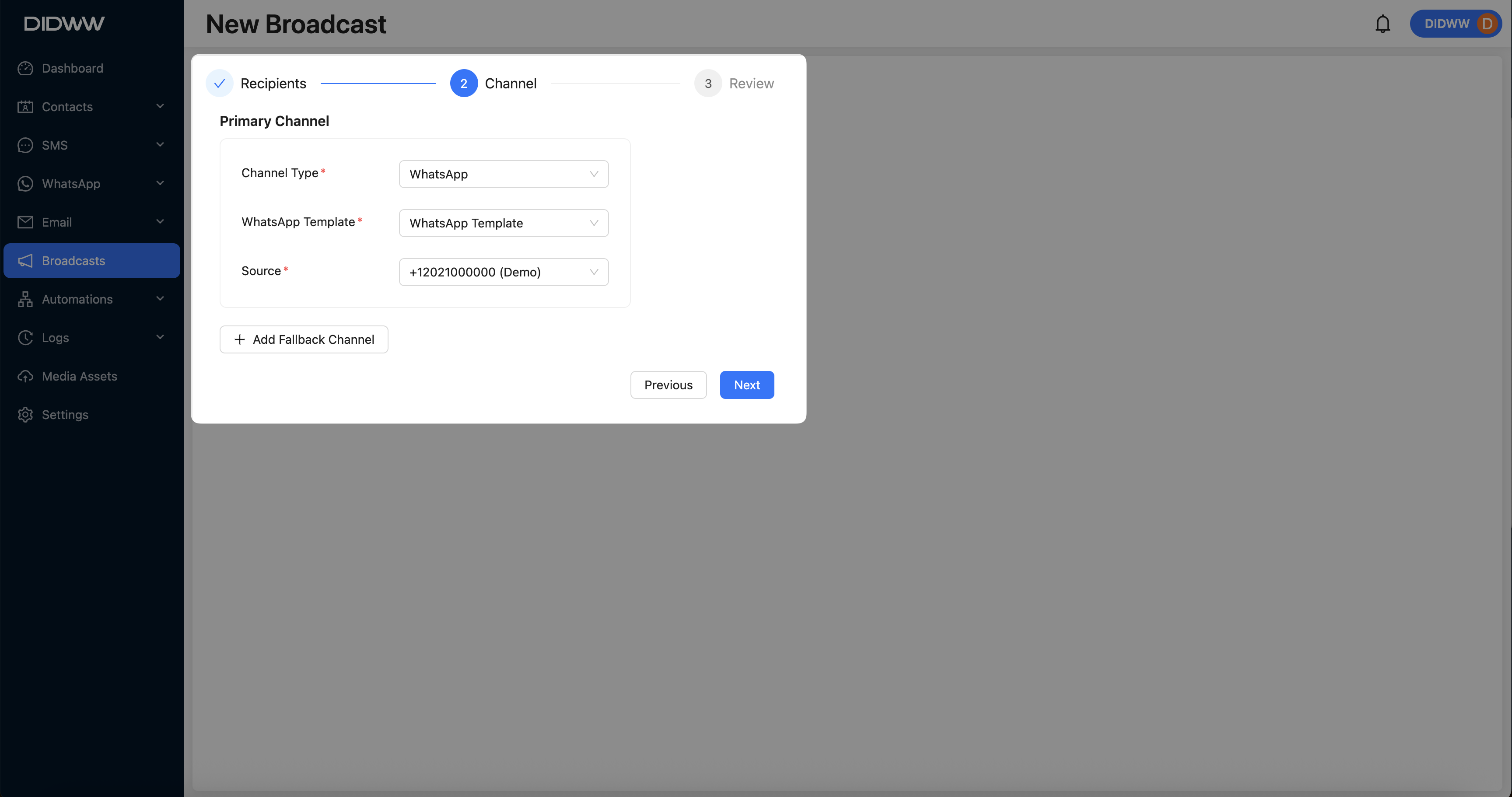Expand the Automations menu chevron
The height and width of the screenshot is (797, 1512).
pos(160,299)
